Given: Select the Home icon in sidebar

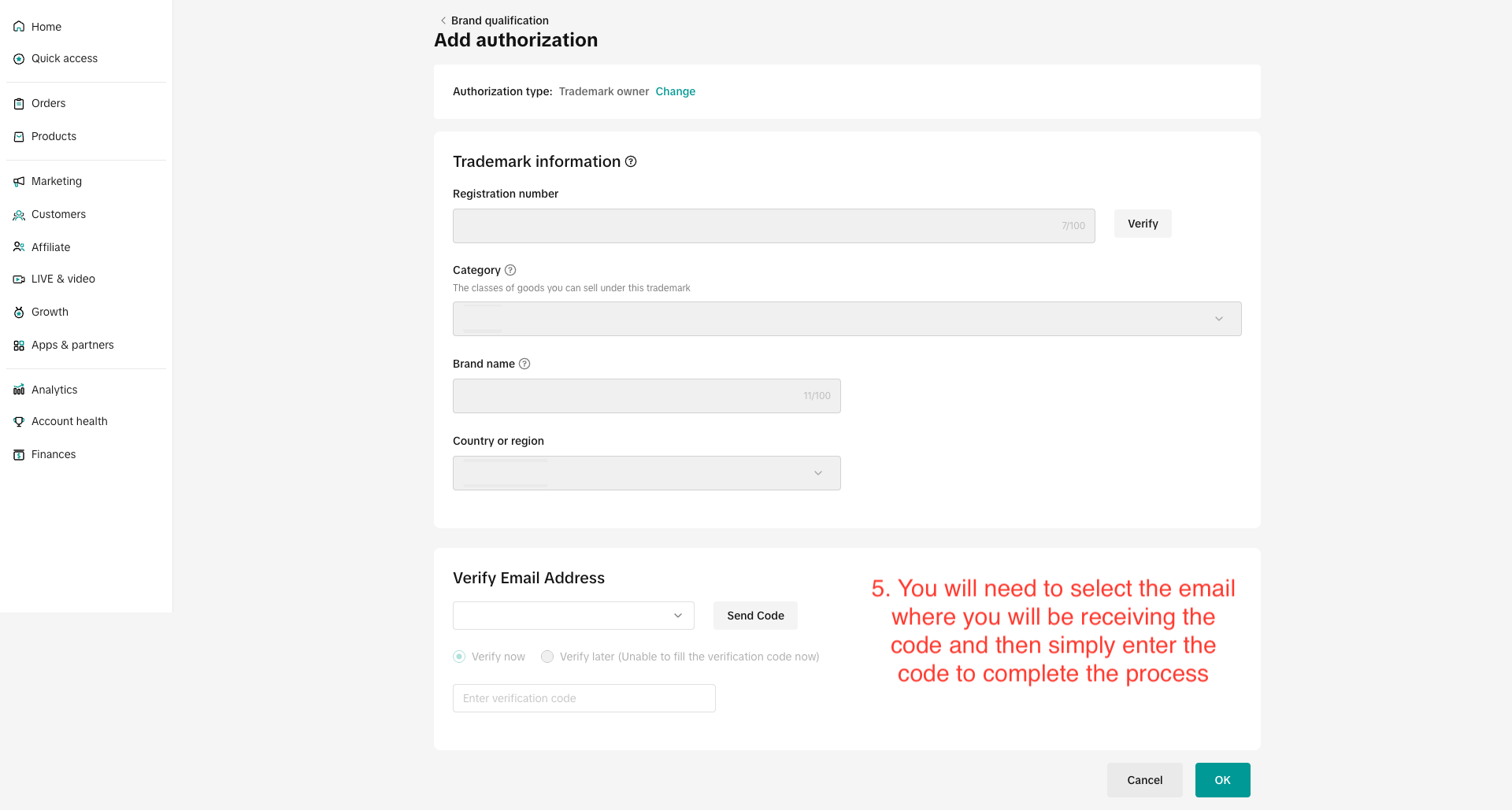Looking at the screenshot, I should pos(19,26).
